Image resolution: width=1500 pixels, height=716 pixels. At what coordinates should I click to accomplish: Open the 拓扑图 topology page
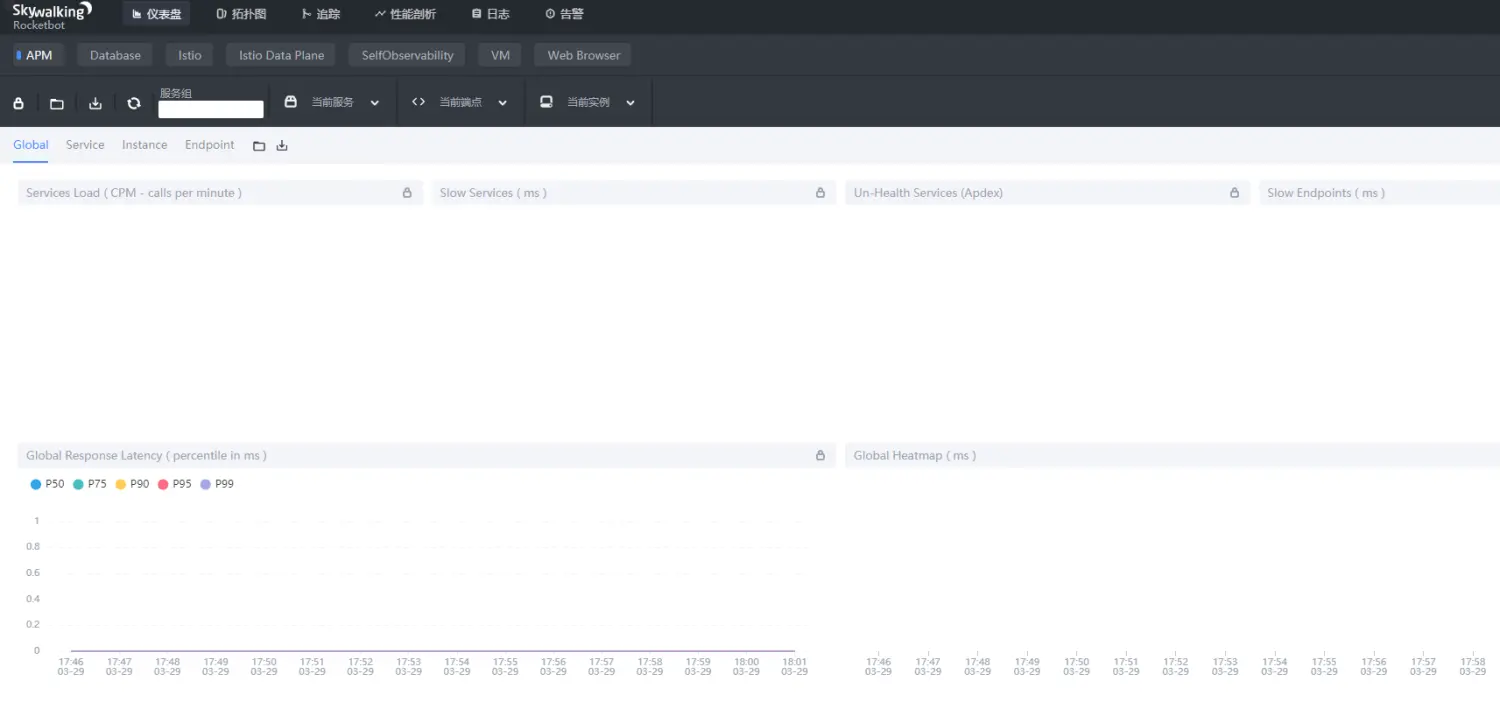coord(241,14)
